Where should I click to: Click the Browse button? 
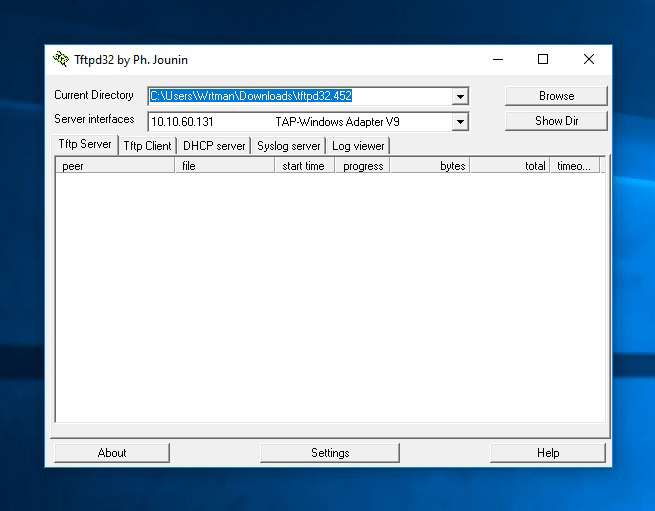(x=556, y=96)
